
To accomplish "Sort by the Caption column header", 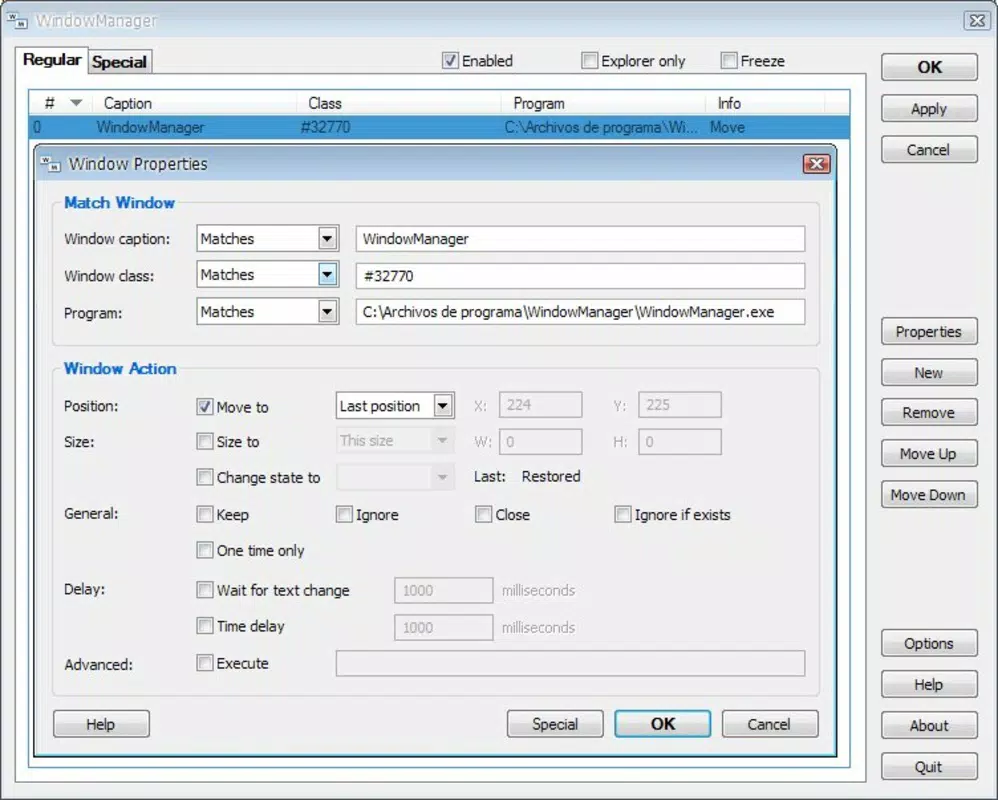I will [x=195, y=103].
